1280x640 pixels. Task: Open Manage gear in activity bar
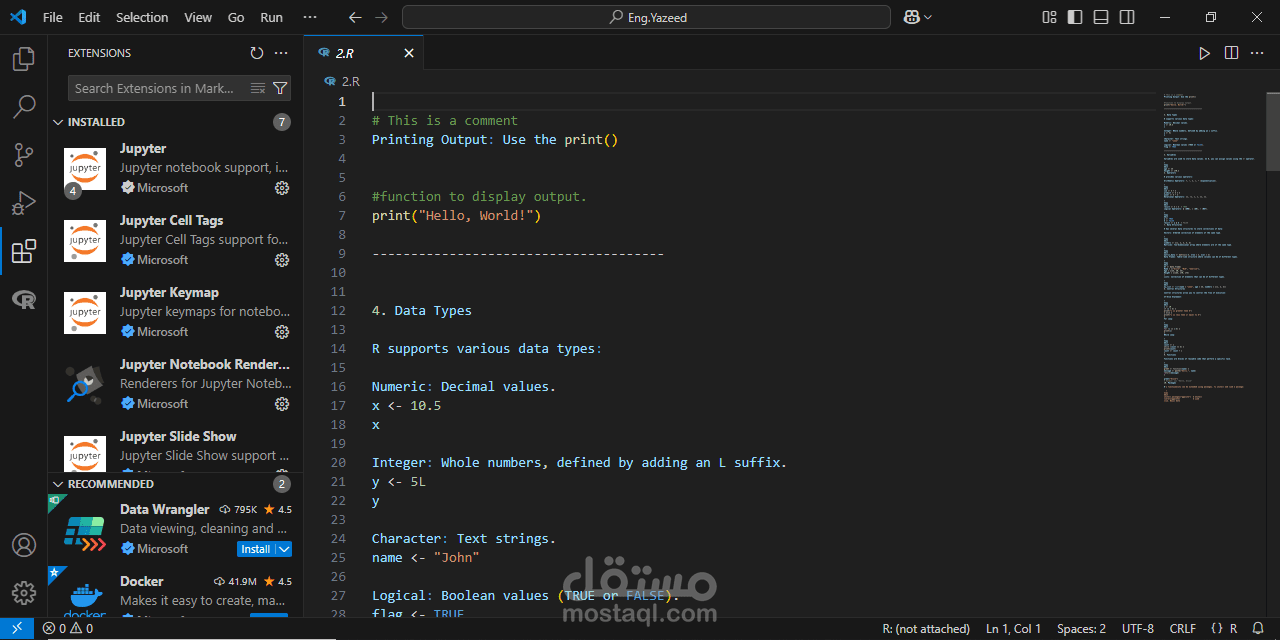point(24,593)
